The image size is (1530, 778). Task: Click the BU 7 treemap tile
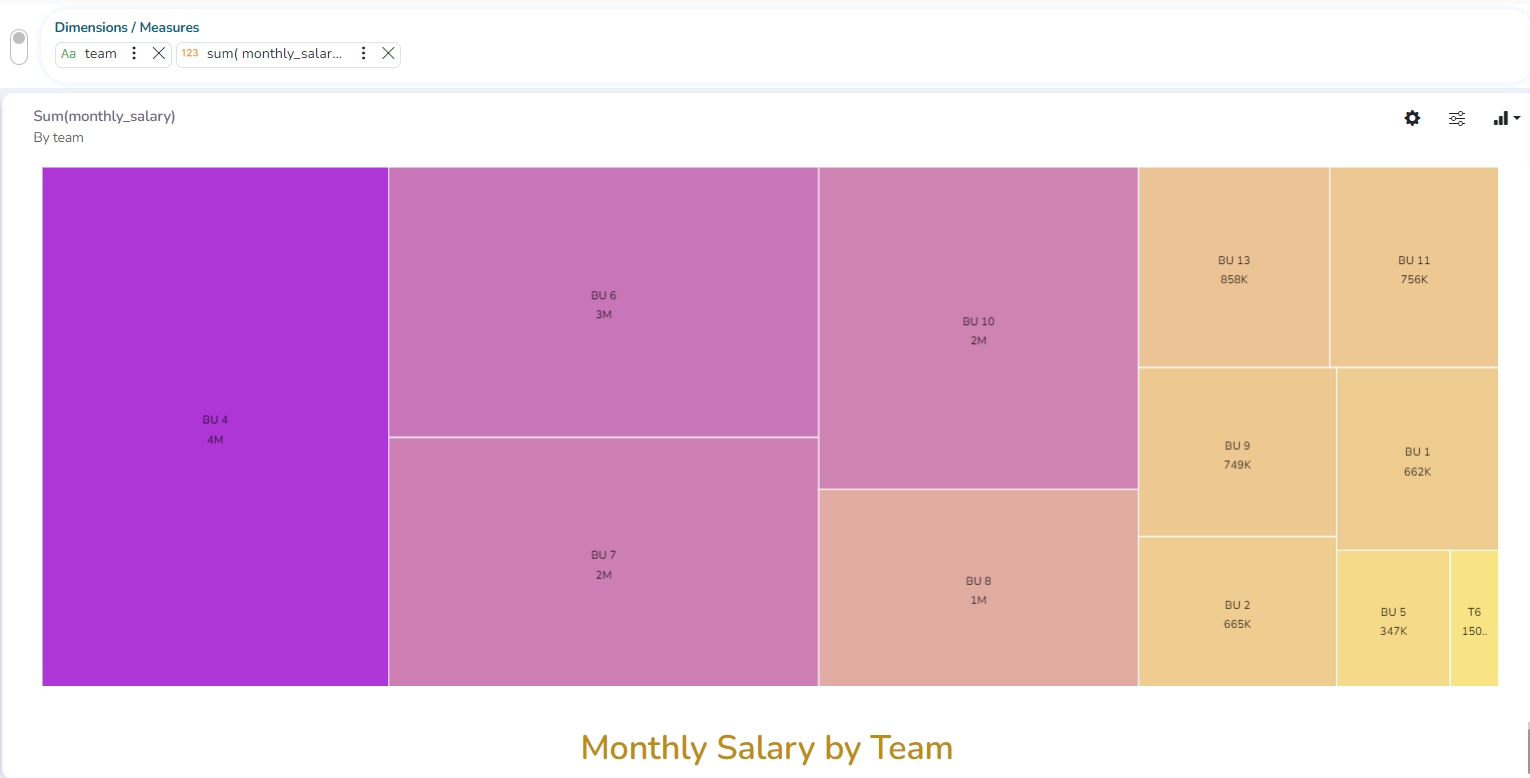[603, 562]
